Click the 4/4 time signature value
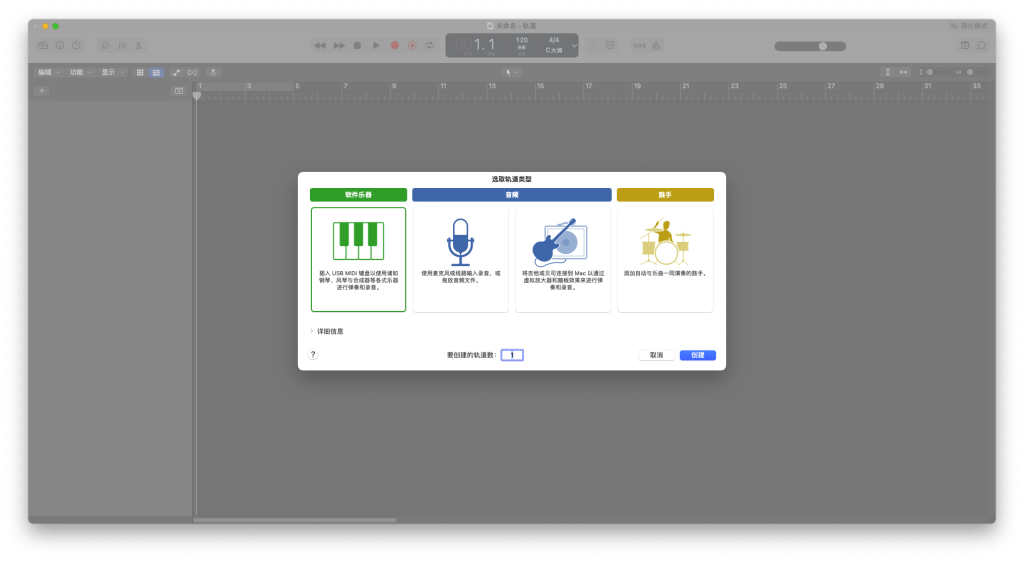Screen dimensions: 1024x561 (x=554, y=40)
